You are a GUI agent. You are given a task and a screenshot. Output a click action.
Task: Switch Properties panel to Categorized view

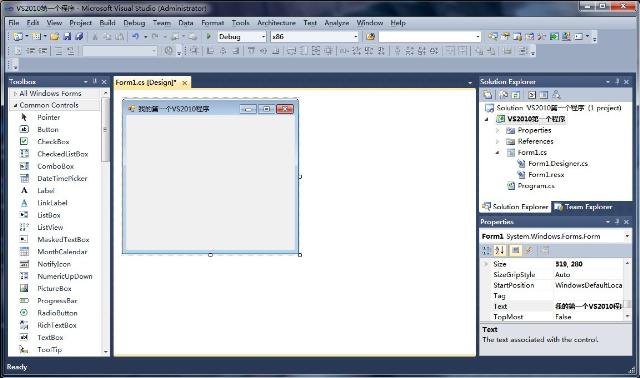(x=487, y=250)
